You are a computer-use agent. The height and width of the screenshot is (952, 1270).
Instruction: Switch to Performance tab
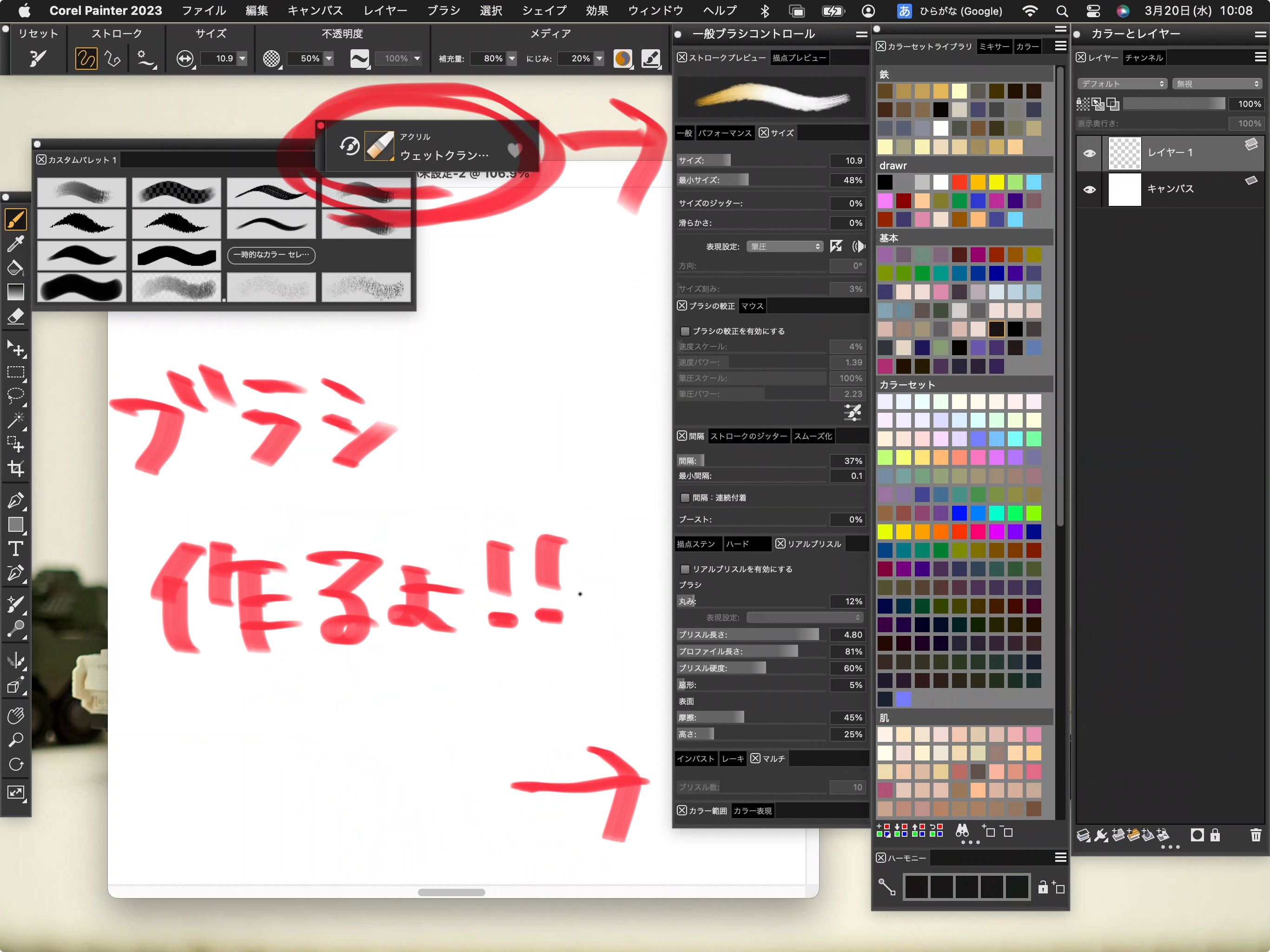[x=725, y=132]
